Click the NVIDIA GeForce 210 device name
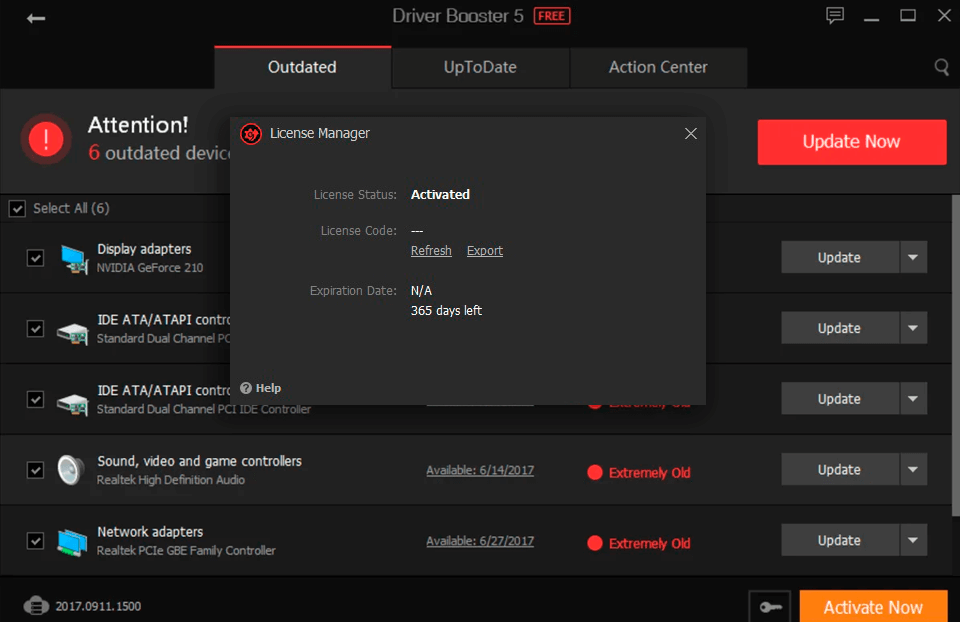960x622 pixels. tap(150, 268)
